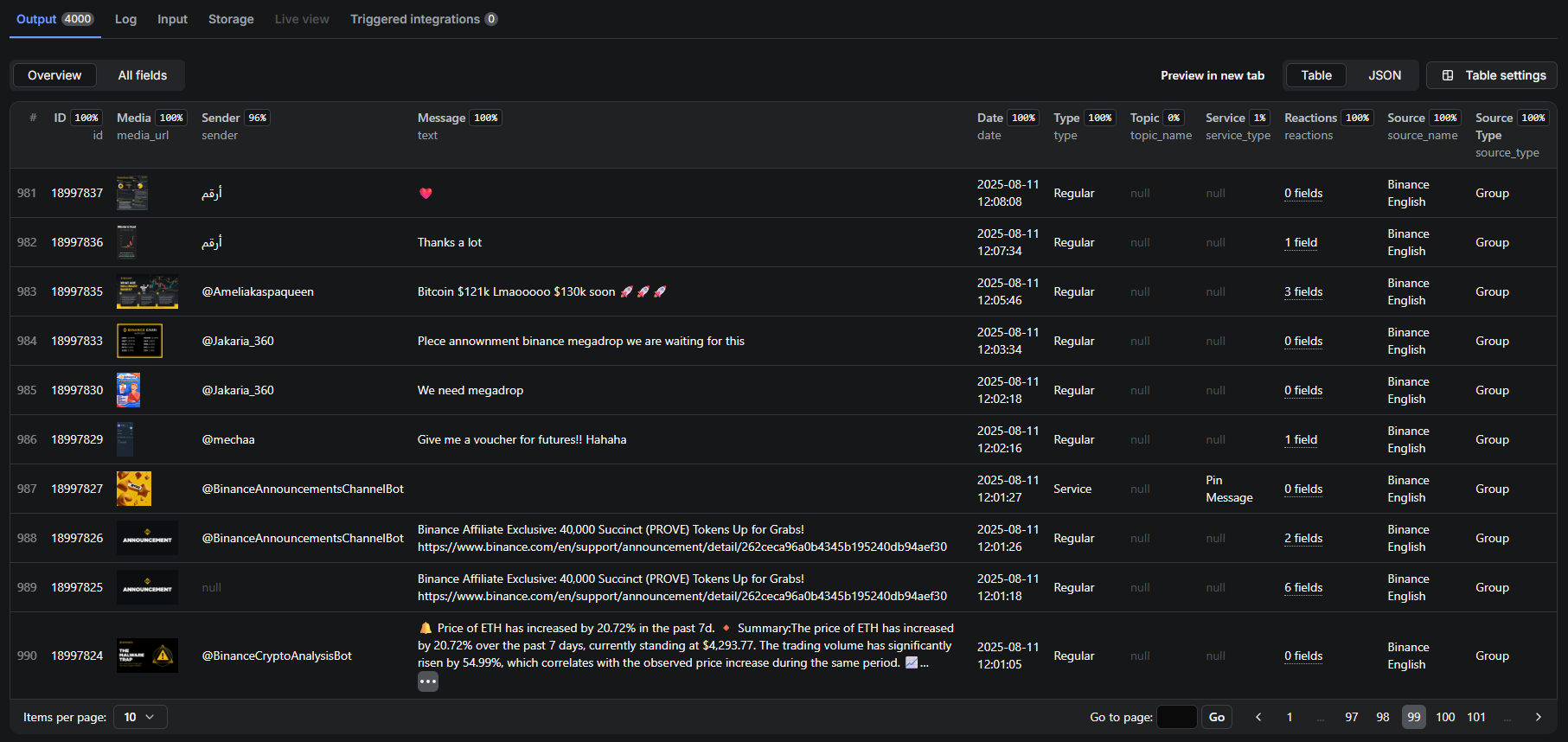This screenshot has height=742, width=1568.
Task: Open the Output tab
Action: point(54,19)
